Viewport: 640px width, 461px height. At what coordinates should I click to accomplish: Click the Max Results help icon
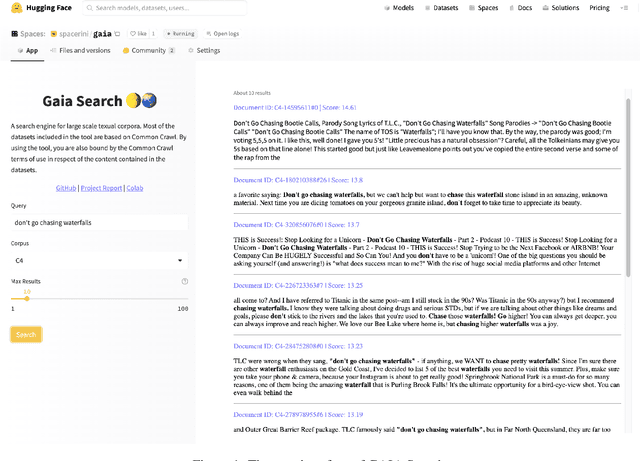pyautogui.click(x=184, y=282)
